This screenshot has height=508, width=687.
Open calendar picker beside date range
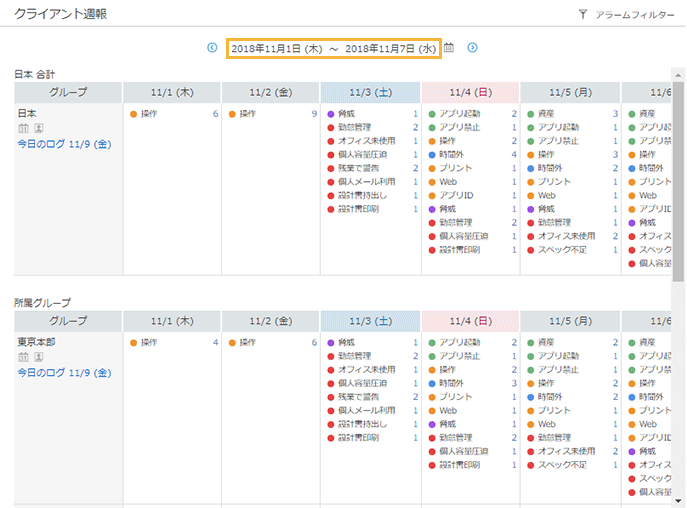point(449,47)
